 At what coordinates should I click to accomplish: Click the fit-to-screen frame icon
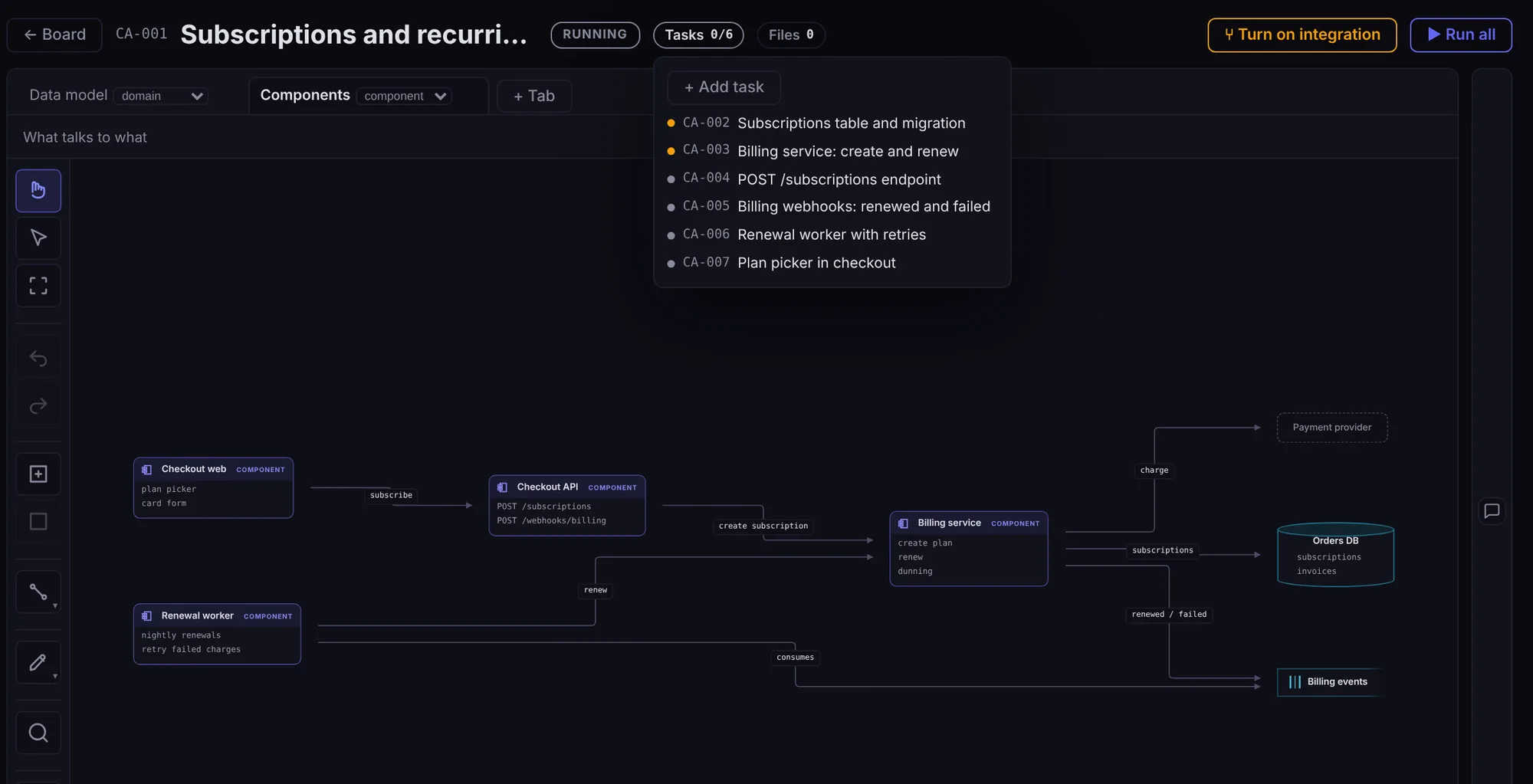(38, 286)
